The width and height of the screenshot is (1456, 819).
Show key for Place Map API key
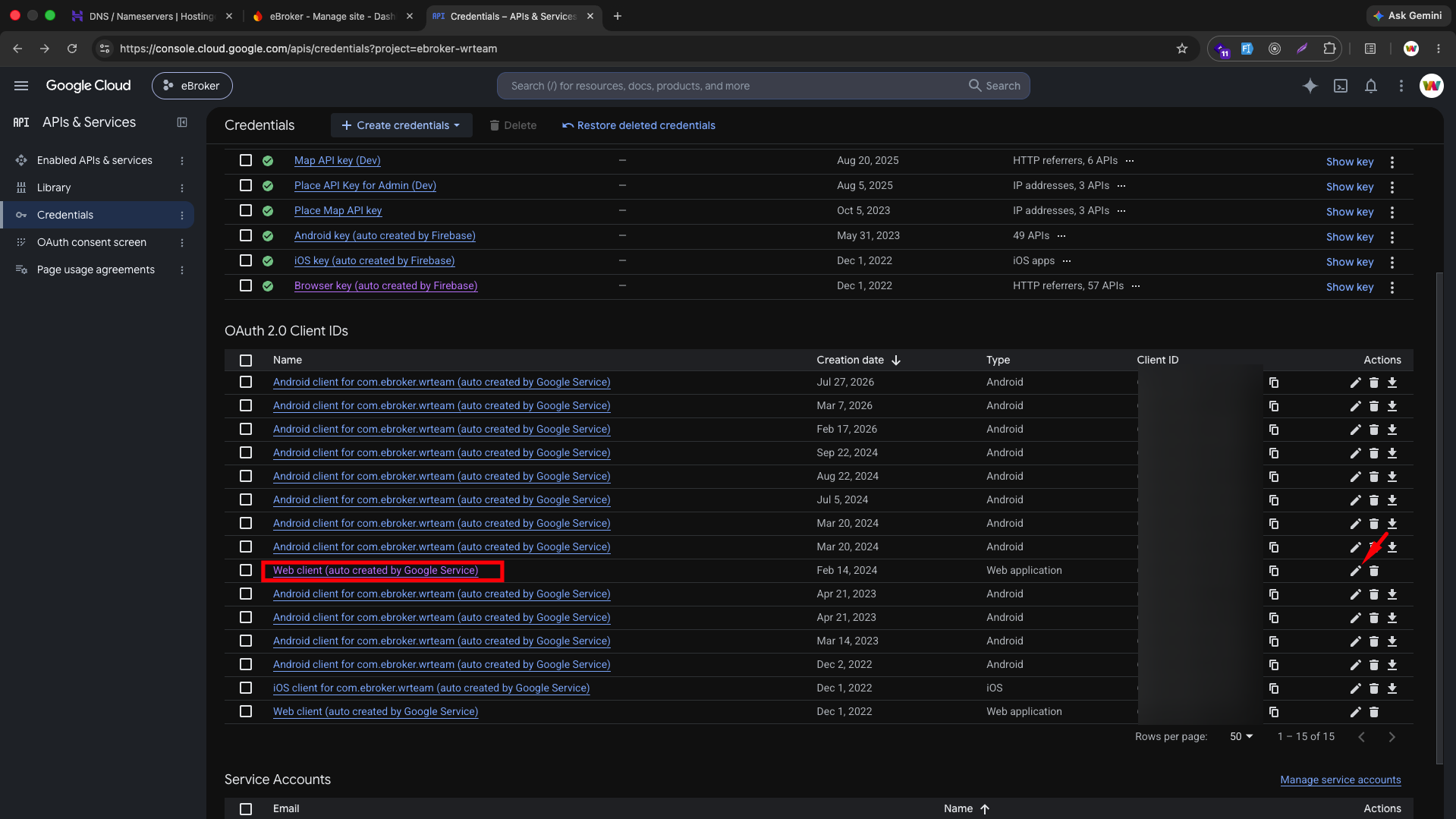click(1350, 212)
